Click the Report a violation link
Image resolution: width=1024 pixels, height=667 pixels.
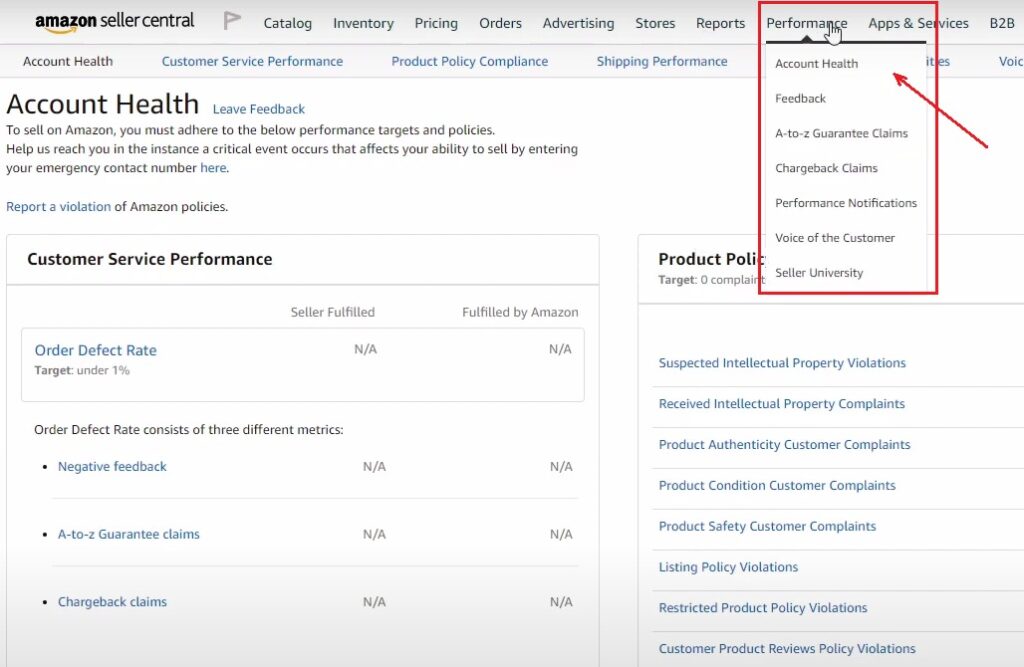pos(58,207)
